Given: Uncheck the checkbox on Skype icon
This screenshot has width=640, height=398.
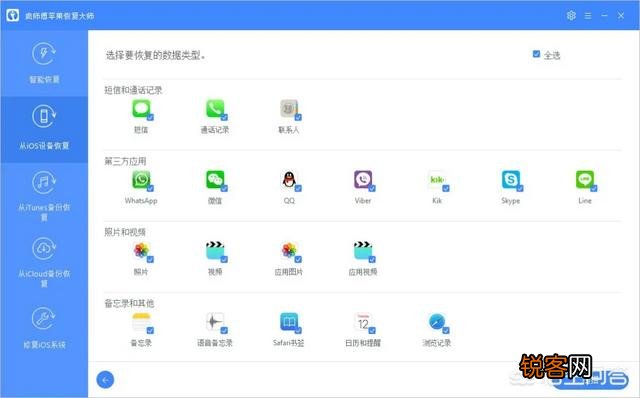Looking at the screenshot, I should tap(520, 188).
